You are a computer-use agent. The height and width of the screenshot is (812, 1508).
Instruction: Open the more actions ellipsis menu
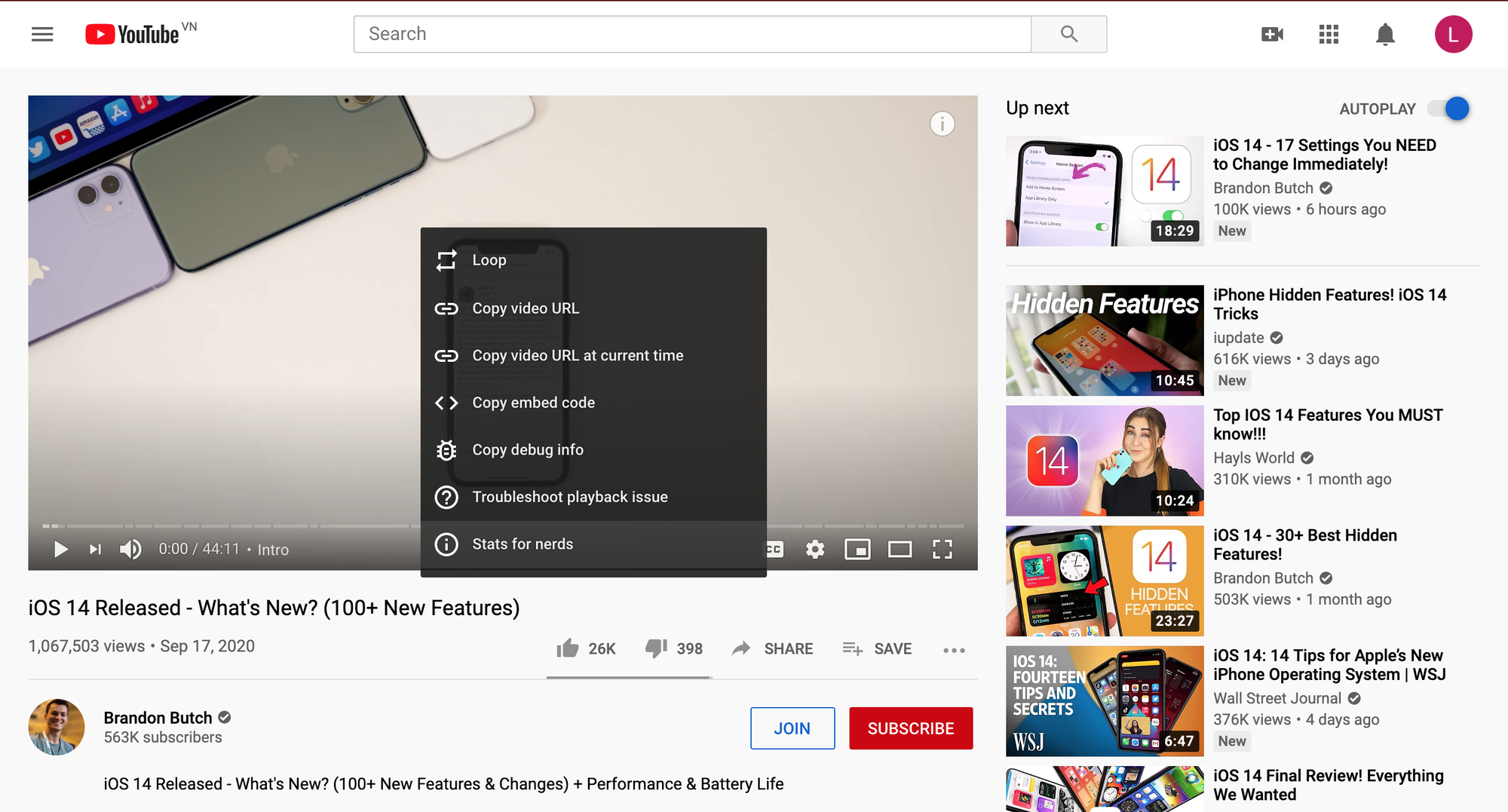pyautogui.click(x=953, y=649)
